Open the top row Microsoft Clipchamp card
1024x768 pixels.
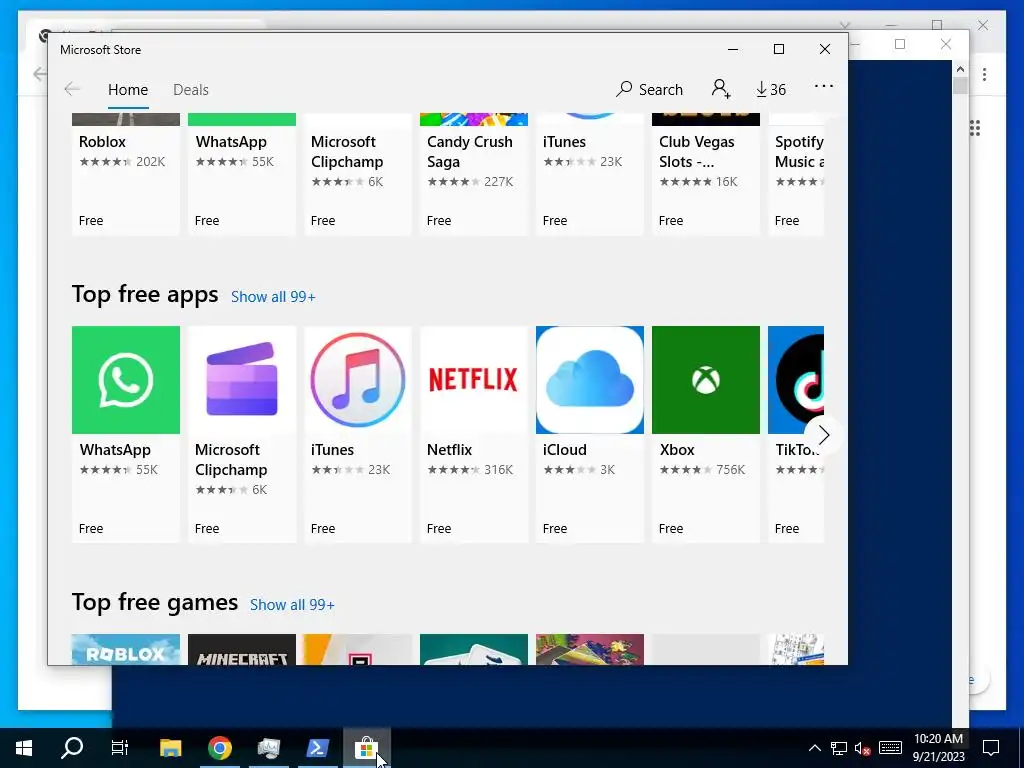pyautogui.click(x=358, y=174)
